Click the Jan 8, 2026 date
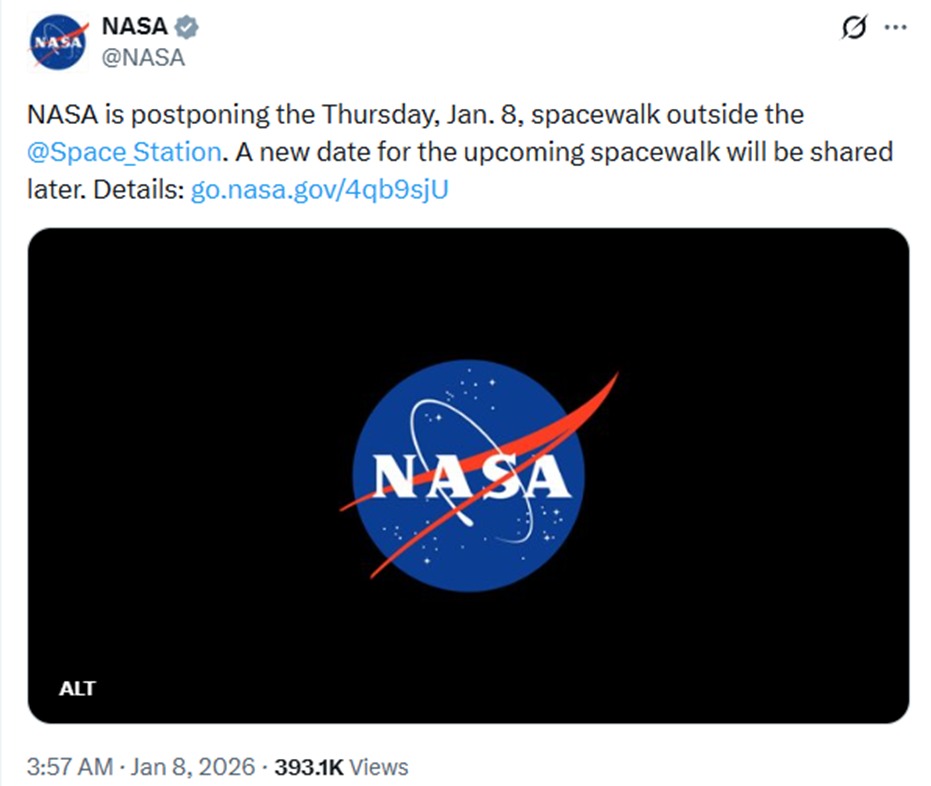The height and width of the screenshot is (786, 931). click(x=191, y=767)
